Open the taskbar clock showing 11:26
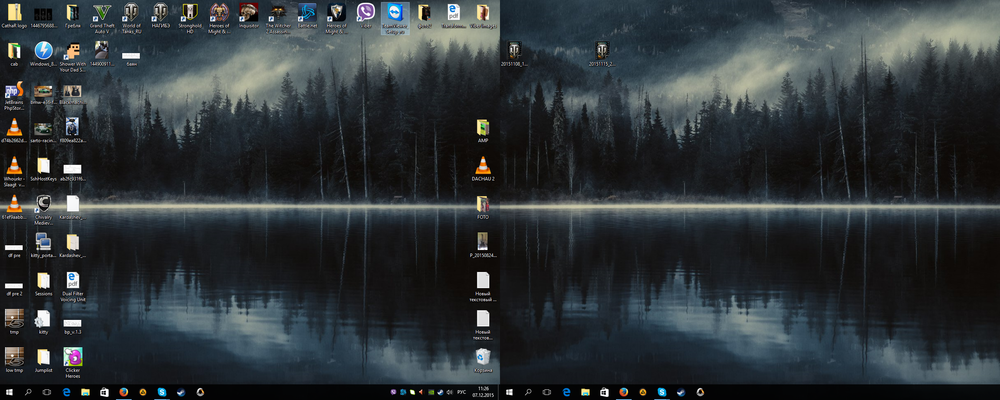Viewport: 1000px width, 400px height. 483,391
